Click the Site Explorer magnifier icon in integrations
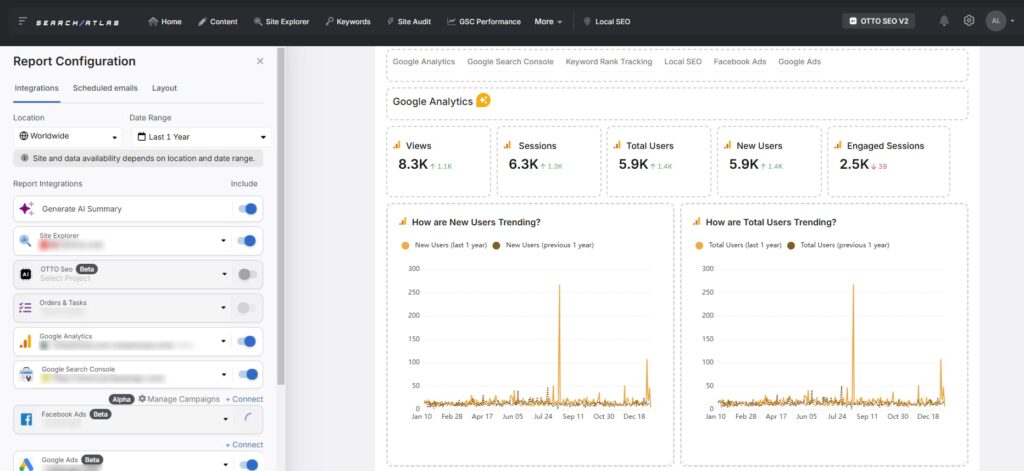 point(25,241)
